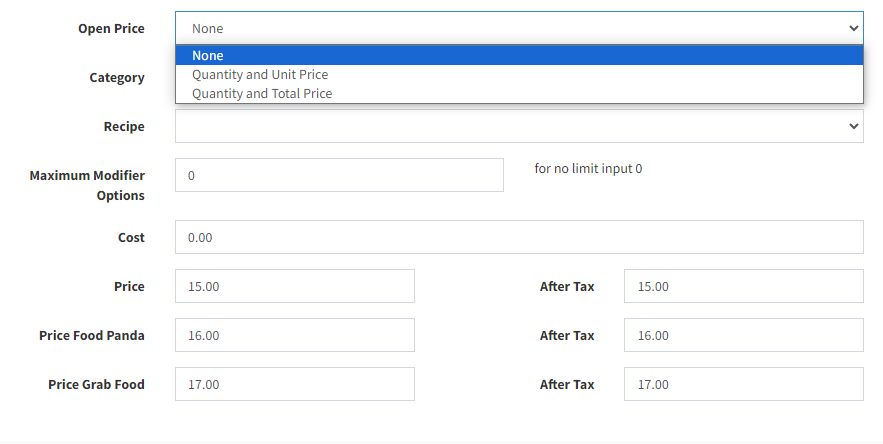The height and width of the screenshot is (444, 883).
Task: Click the Open Price label
Action: [x=111, y=29]
